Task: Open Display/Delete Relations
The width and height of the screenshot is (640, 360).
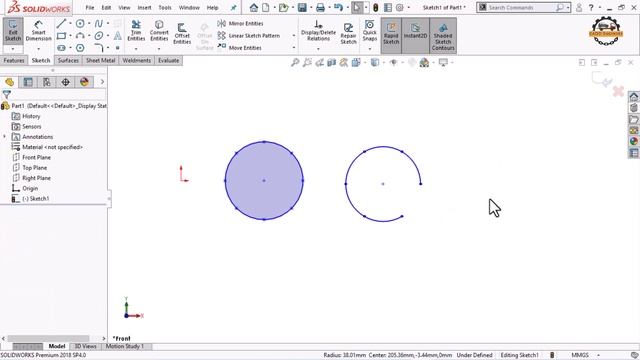Action: [318, 31]
